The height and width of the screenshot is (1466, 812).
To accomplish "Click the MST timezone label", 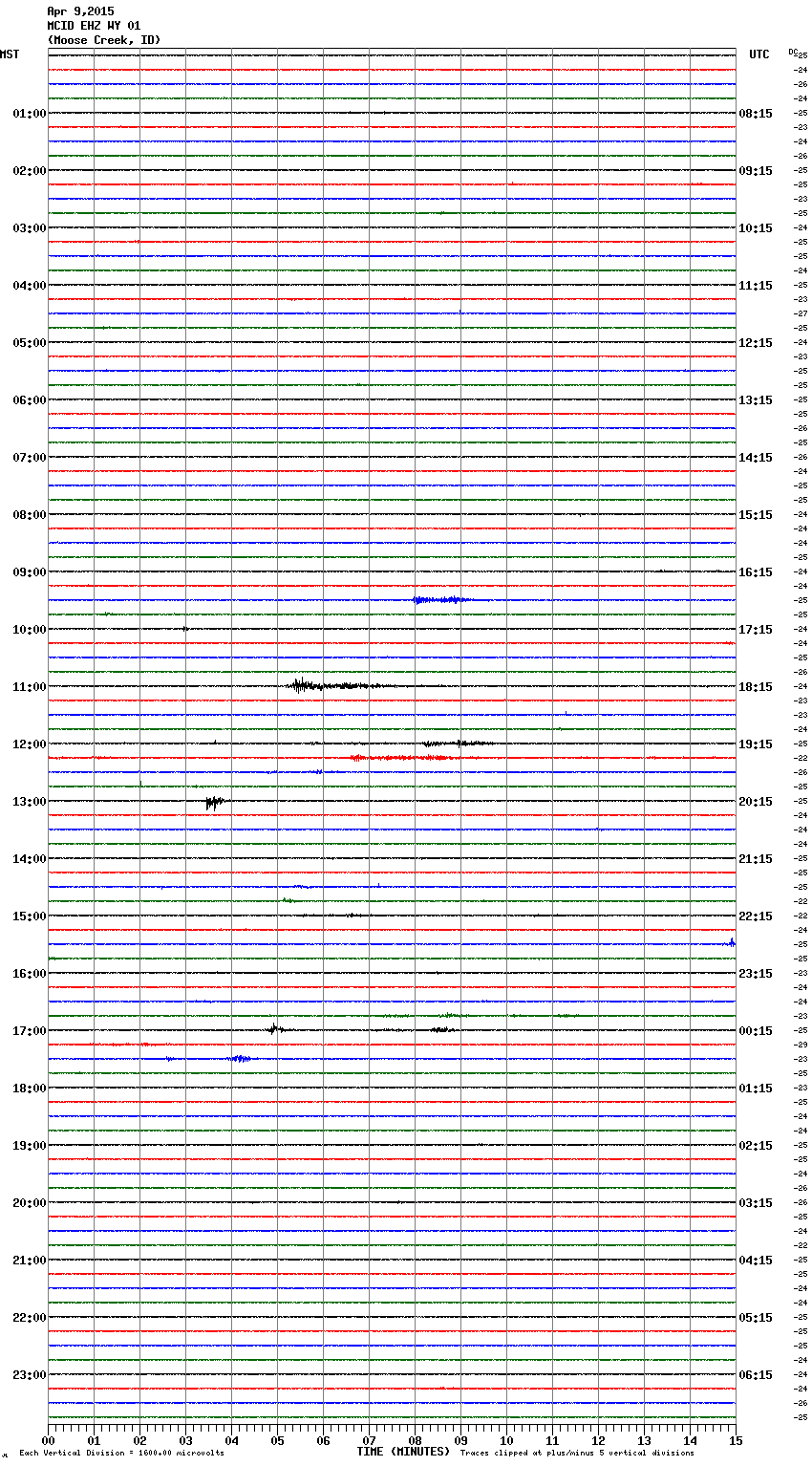I will (10, 54).
